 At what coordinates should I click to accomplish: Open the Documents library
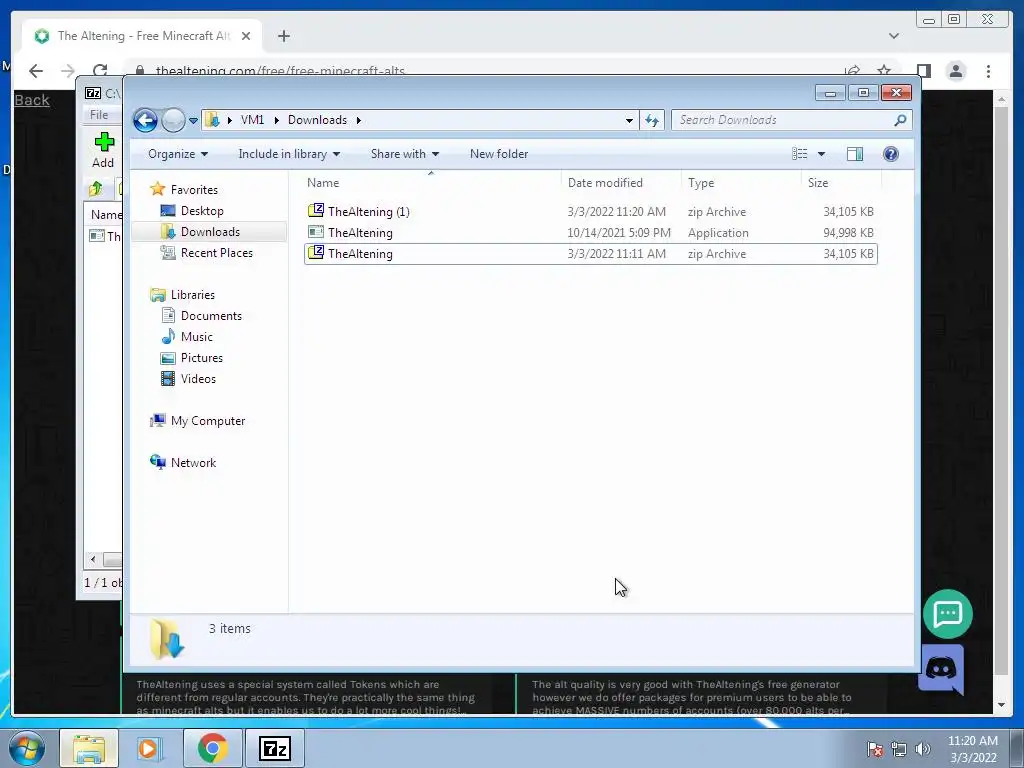pyautogui.click(x=211, y=316)
